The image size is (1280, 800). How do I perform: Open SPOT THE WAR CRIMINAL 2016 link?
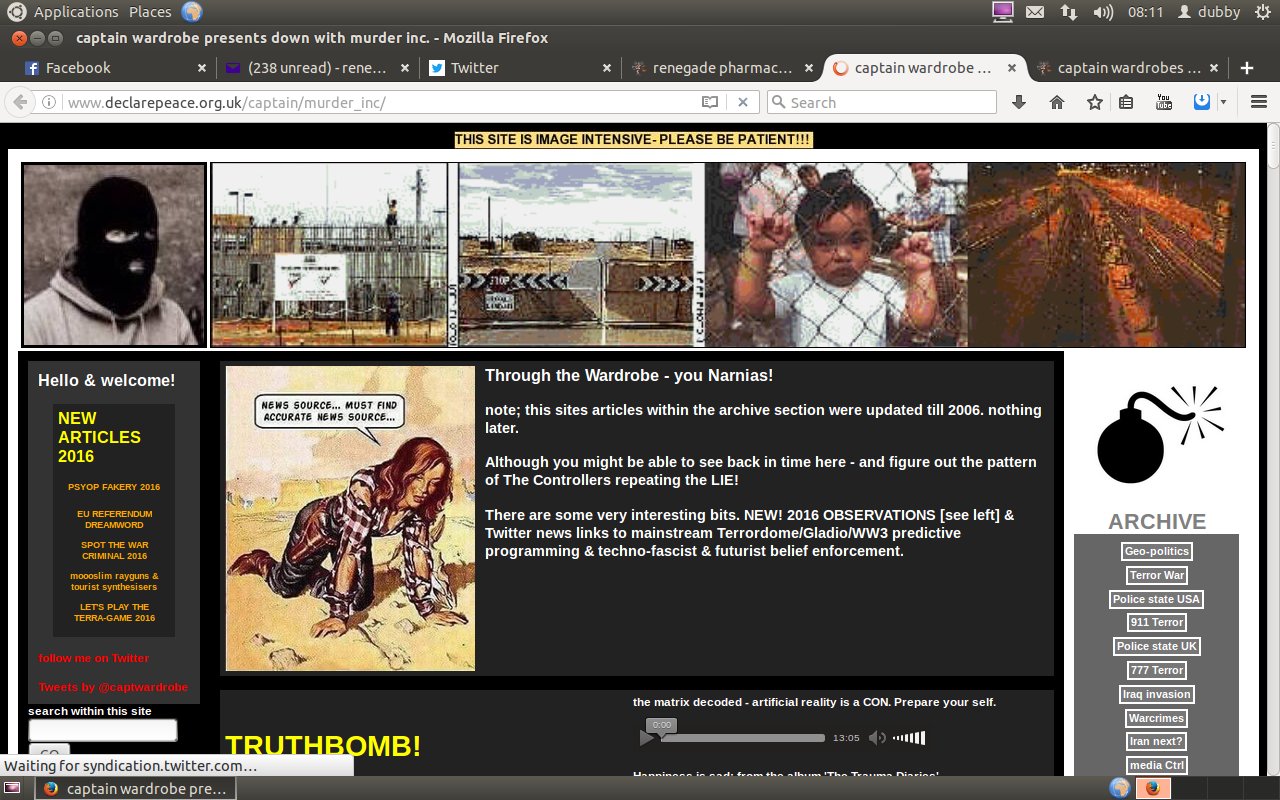tap(114, 551)
